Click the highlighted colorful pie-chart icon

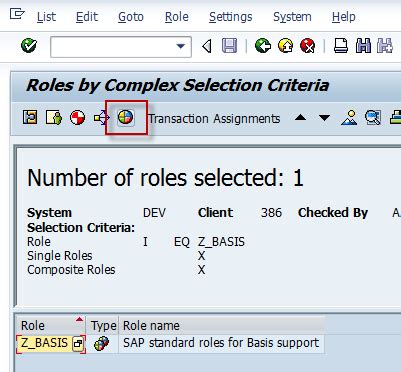(126, 118)
